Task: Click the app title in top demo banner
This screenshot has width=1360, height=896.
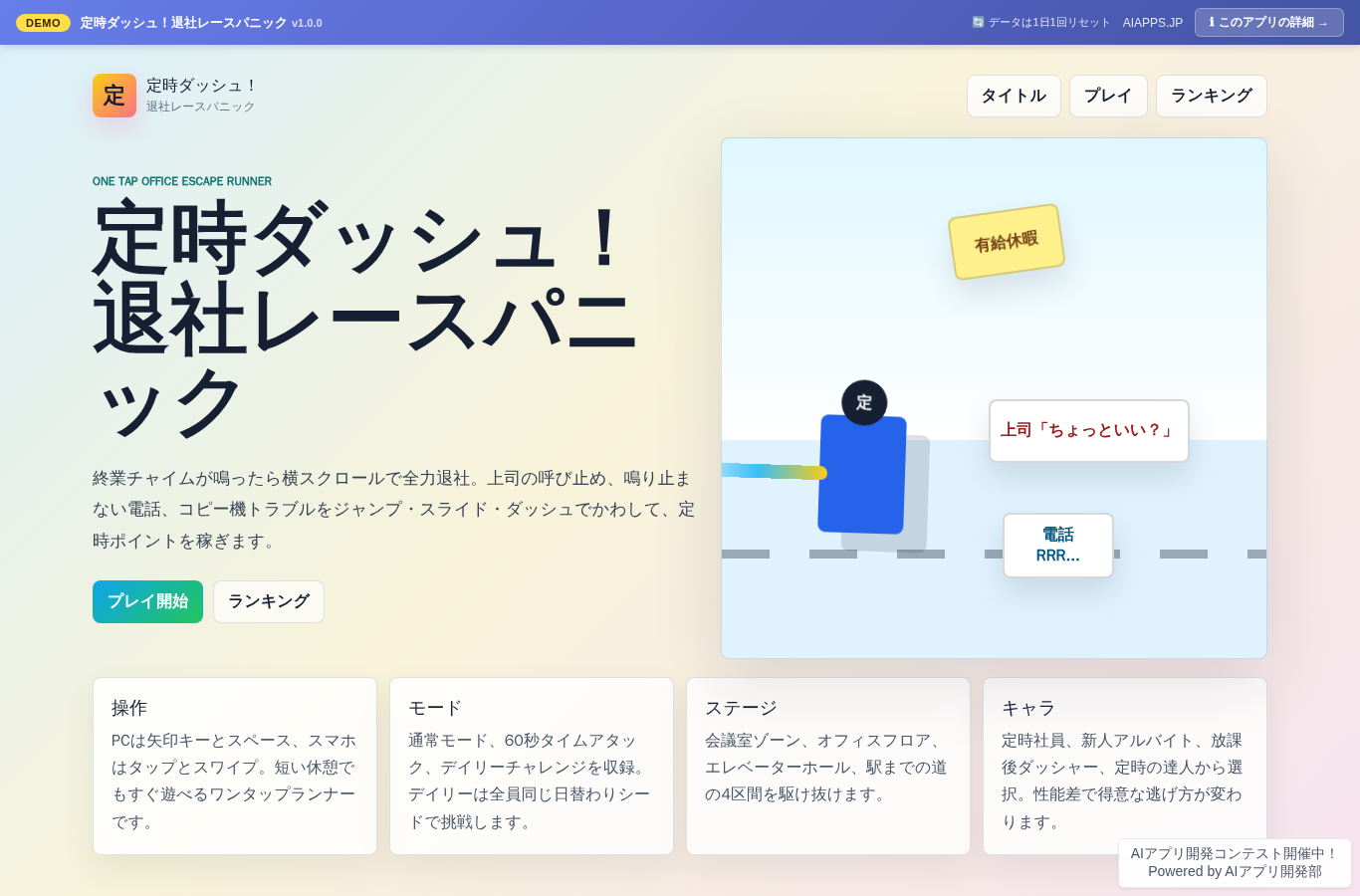Action: pos(183,23)
